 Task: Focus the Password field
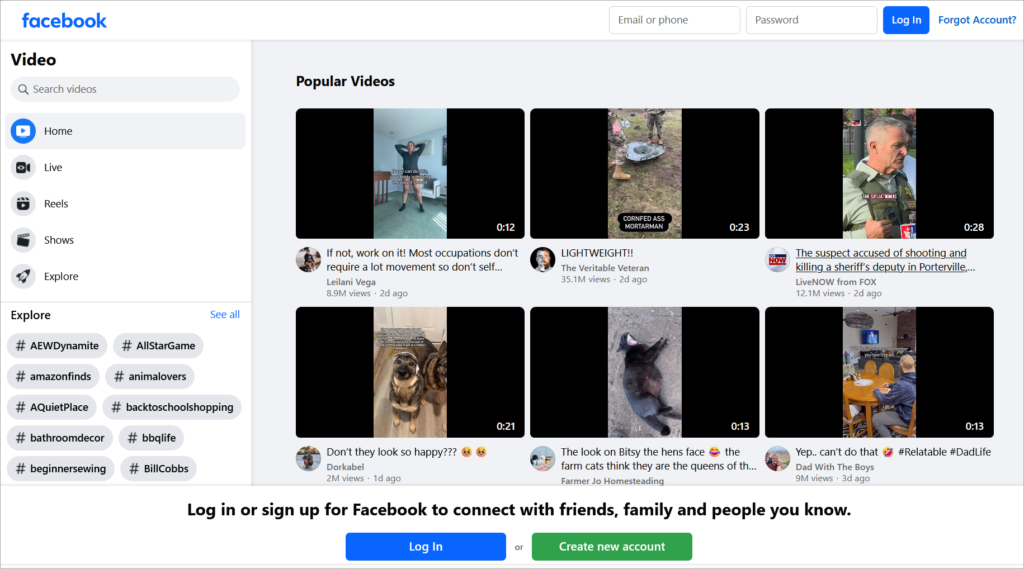click(811, 20)
